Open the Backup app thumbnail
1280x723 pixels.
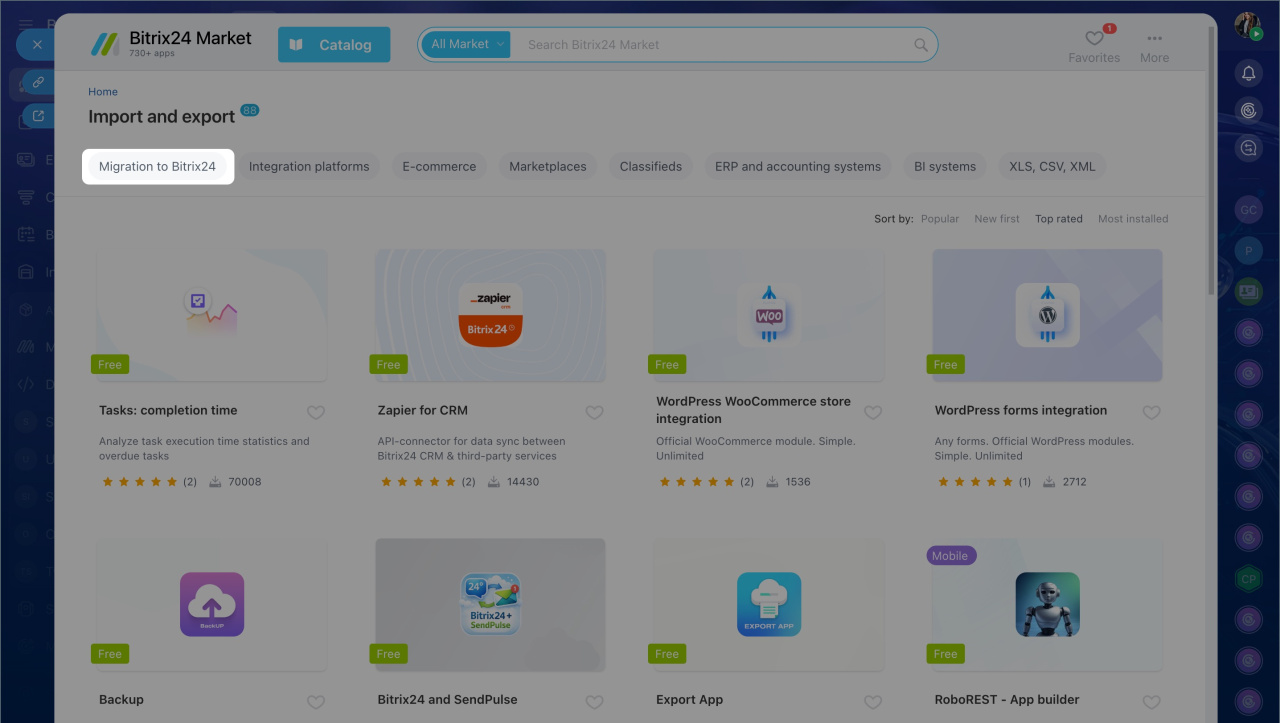point(212,605)
